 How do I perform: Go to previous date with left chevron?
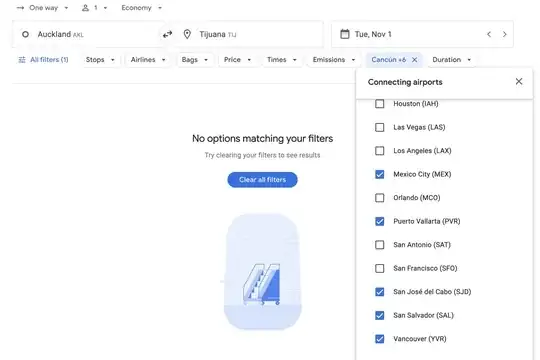(x=489, y=34)
